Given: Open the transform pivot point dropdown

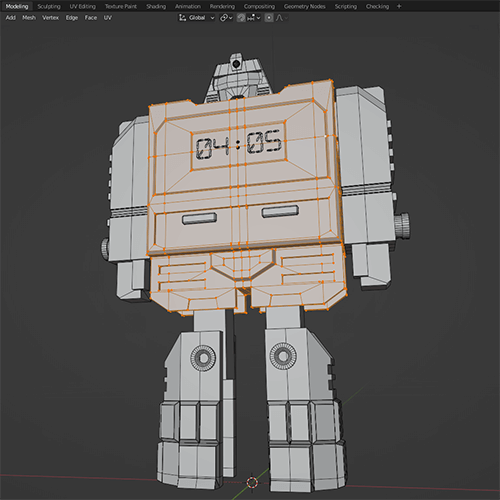Looking at the screenshot, I should click(226, 18).
